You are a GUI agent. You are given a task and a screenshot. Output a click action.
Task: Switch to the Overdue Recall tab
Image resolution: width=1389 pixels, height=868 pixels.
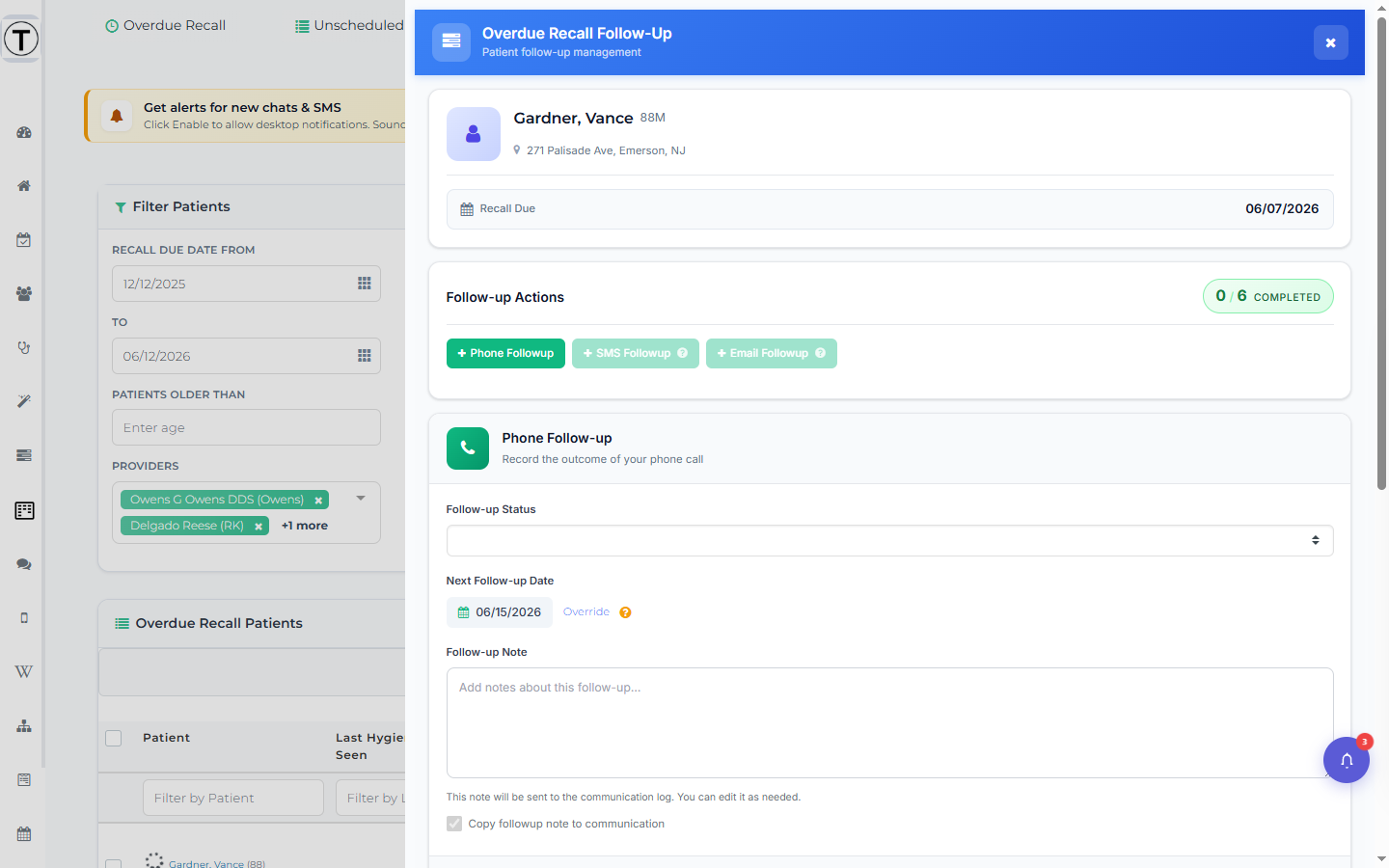[x=165, y=26]
